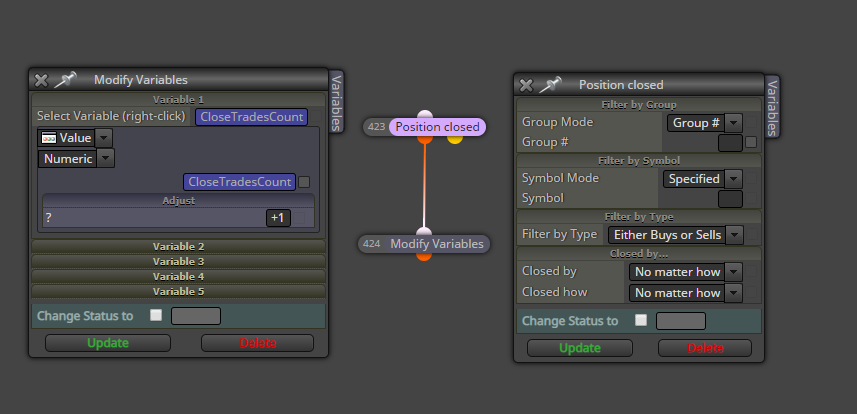Open the Value dropdown arrow
Screen dimensions: 857x414
pyautogui.click(x=104, y=138)
